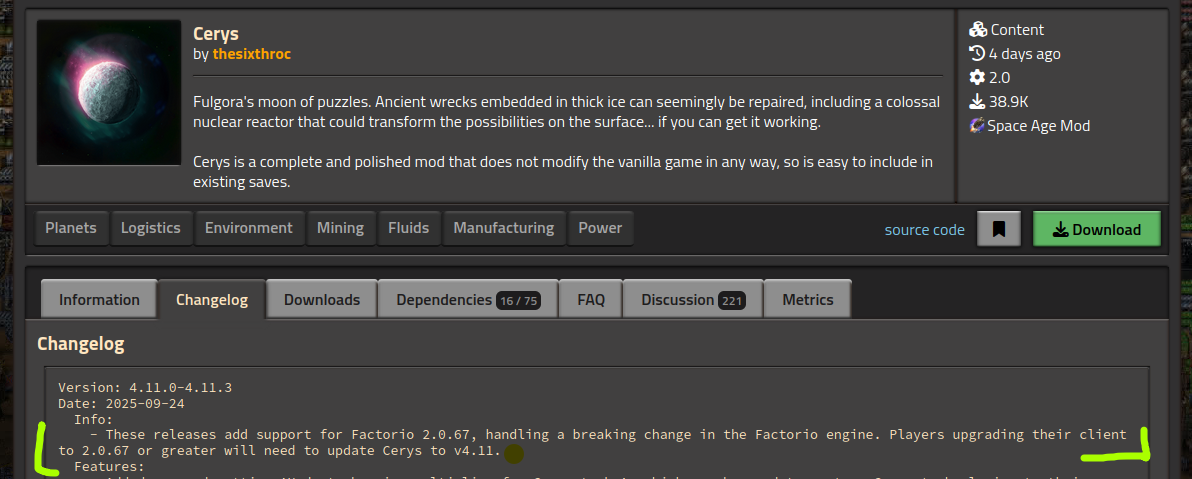Viewport: 1192px width, 479px height.
Task: Open the FAQ tab
Action: (591, 299)
